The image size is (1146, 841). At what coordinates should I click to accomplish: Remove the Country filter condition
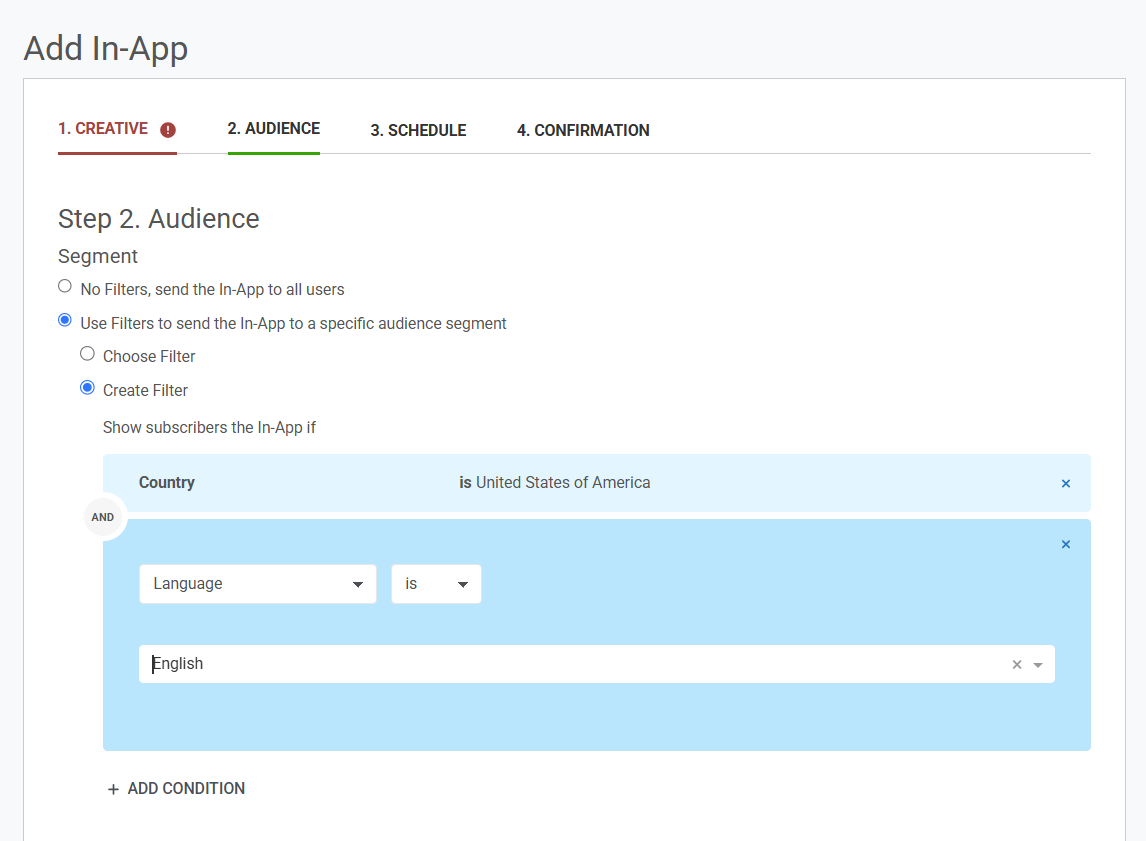coord(1065,484)
